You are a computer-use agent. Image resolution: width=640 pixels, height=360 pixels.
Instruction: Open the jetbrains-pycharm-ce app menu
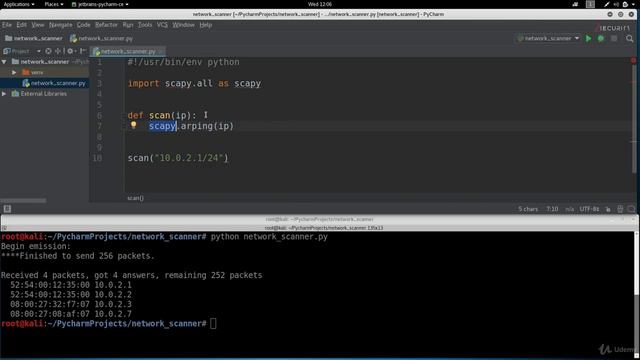click(x=100, y=4)
